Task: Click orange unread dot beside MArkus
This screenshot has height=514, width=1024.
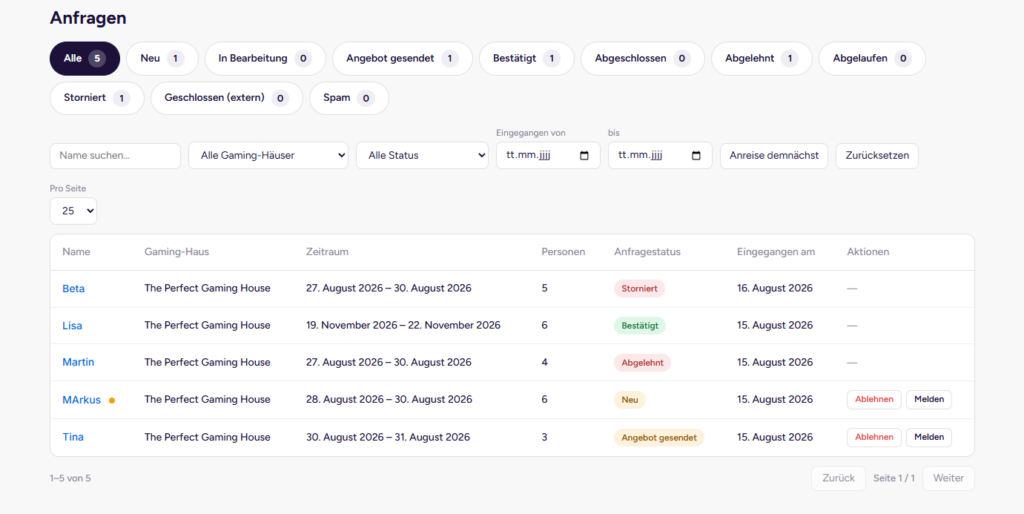Action: pyautogui.click(x=112, y=400)
